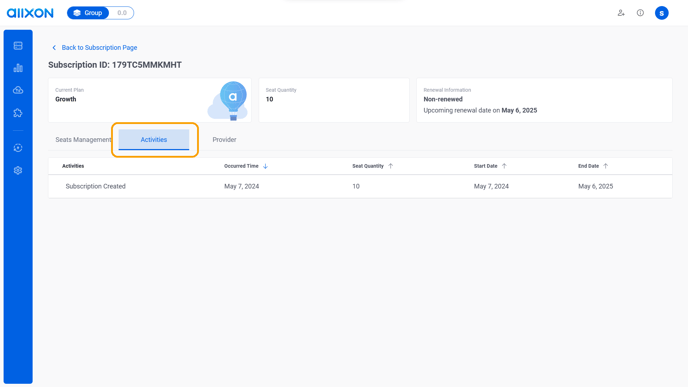Switch to the Seats Management tab
This screenshot has width=688, height=387.
[83, 140]
